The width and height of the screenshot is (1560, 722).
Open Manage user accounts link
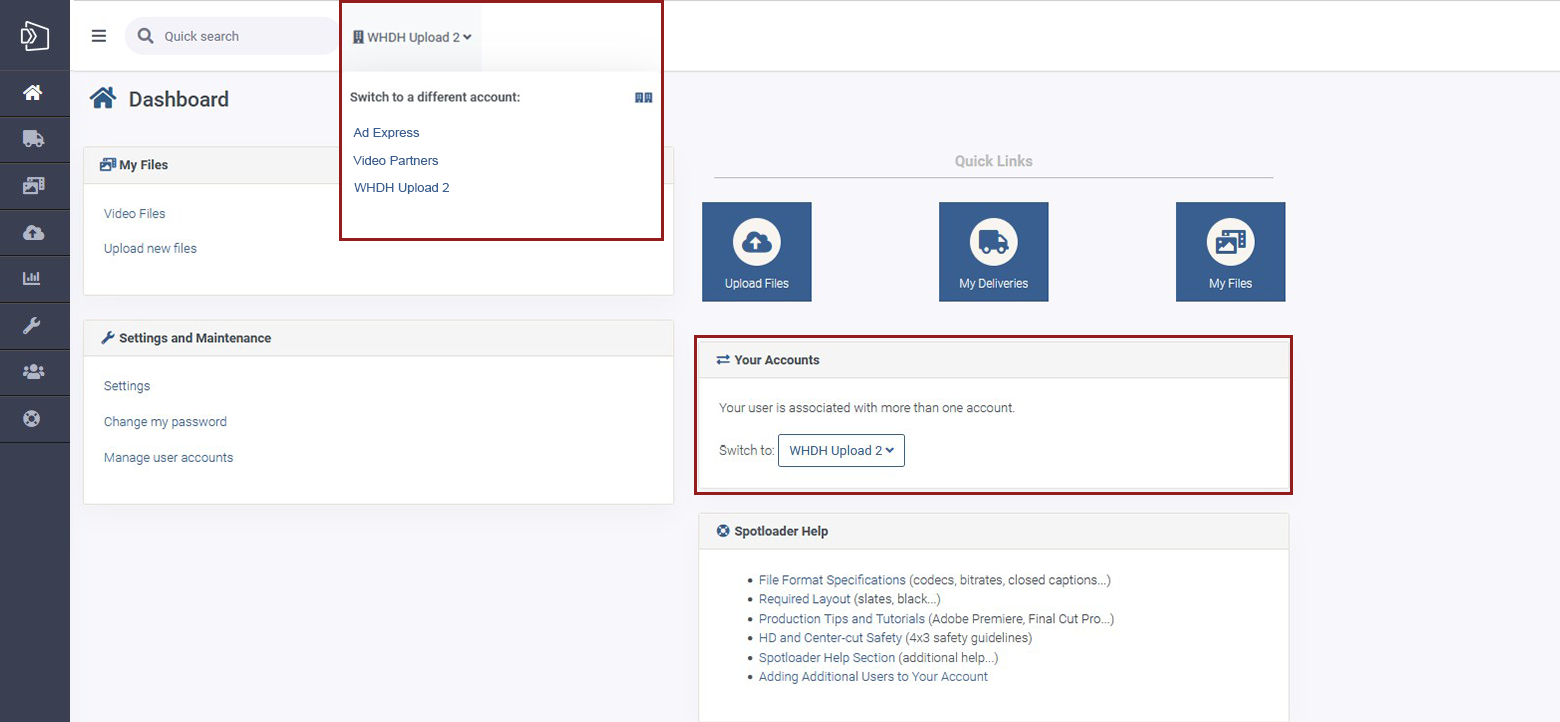click(x=168, y=457)
